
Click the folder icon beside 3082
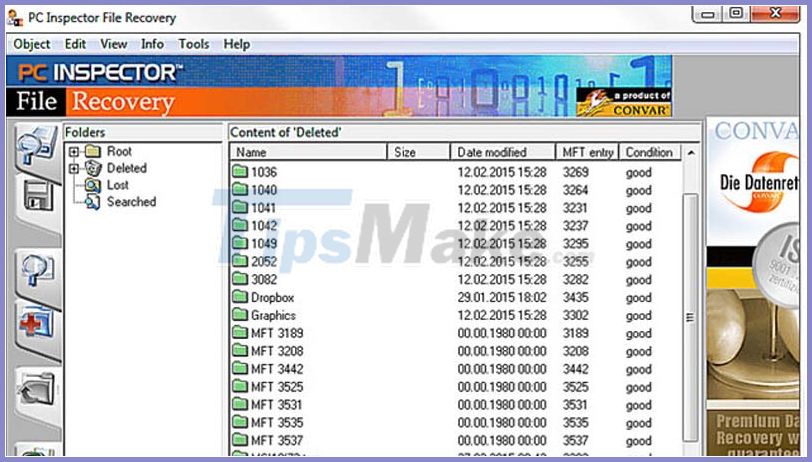240,279
